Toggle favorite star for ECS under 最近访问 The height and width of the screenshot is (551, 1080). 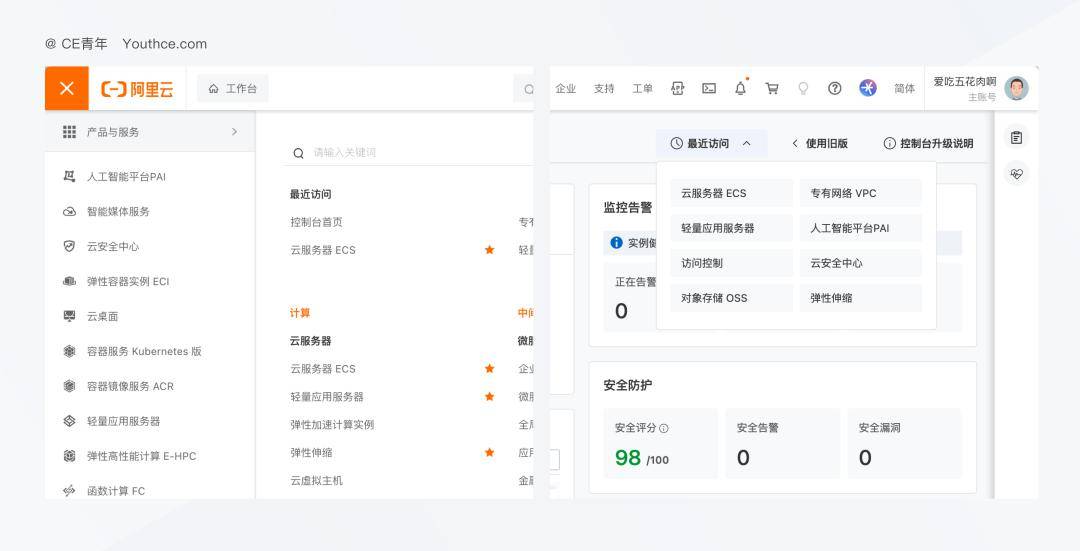[x=490, y=249]
